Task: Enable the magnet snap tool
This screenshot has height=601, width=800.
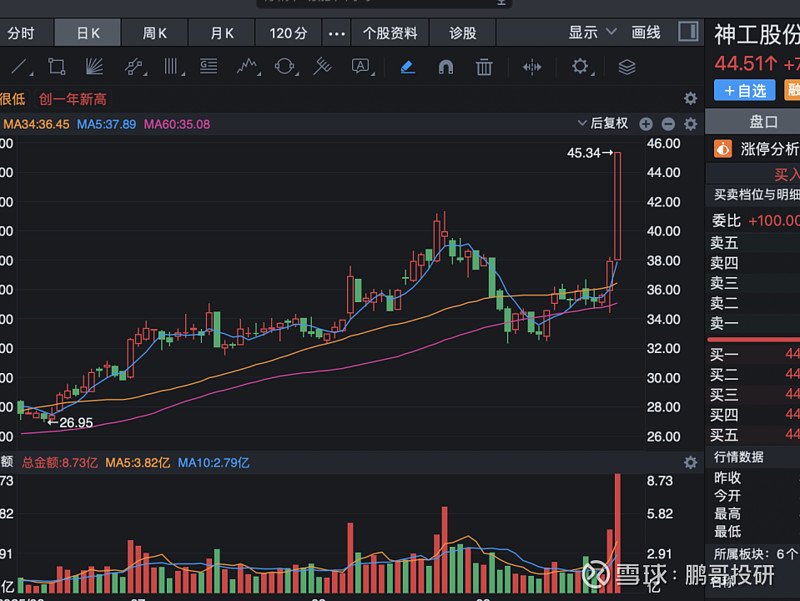Action: [446, 67]
